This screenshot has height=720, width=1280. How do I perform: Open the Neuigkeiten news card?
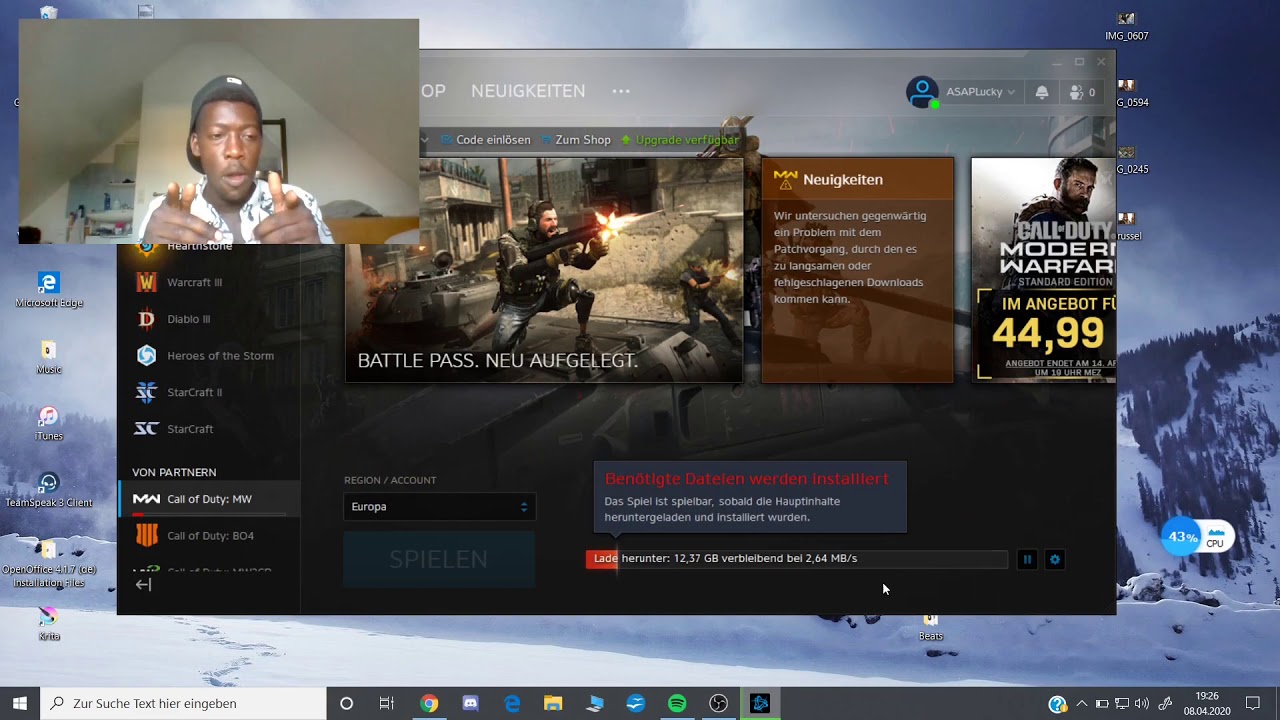click(x=857, y=270)
